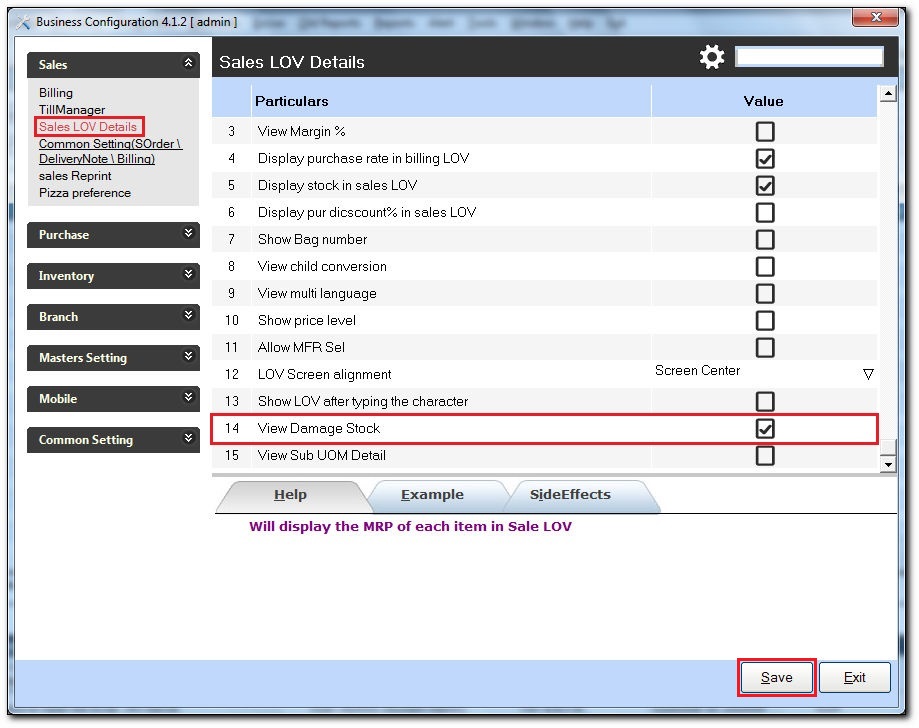
Task: Click the Business Configuration app icon
Action: (x=23, y=22)
